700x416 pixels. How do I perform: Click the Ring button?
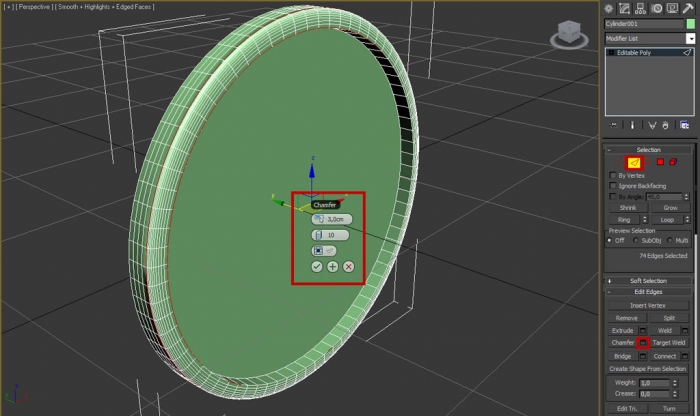(625, 220)
